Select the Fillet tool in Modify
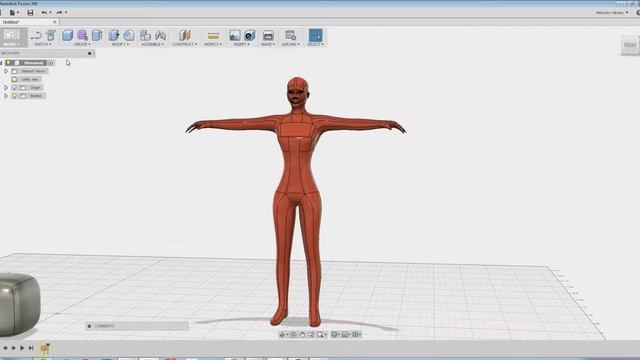The width and height of the screenshot is (640, 360). 129,35
